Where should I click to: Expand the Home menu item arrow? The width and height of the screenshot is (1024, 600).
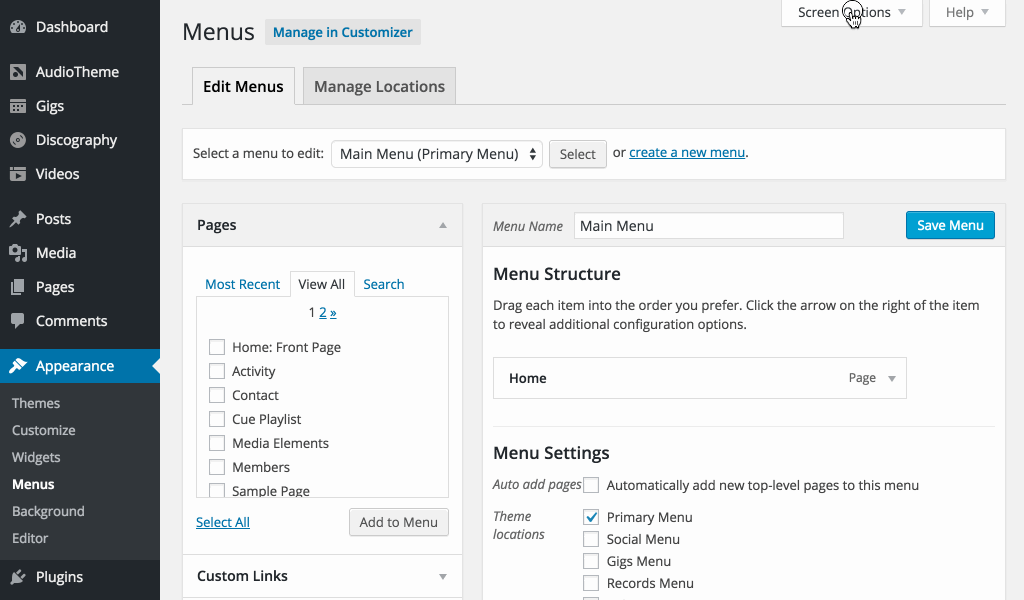click(891, 378)
